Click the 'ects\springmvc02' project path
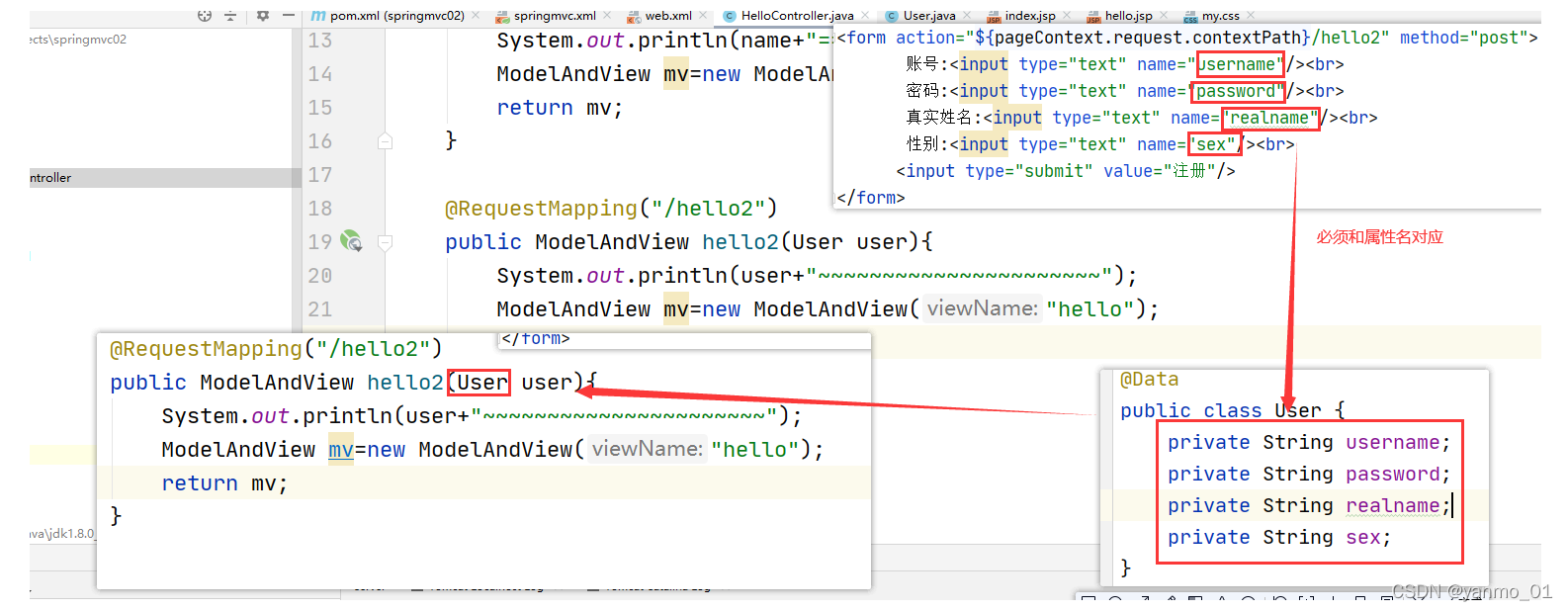Screen dimensions: 1568x611 coord(78,40)
